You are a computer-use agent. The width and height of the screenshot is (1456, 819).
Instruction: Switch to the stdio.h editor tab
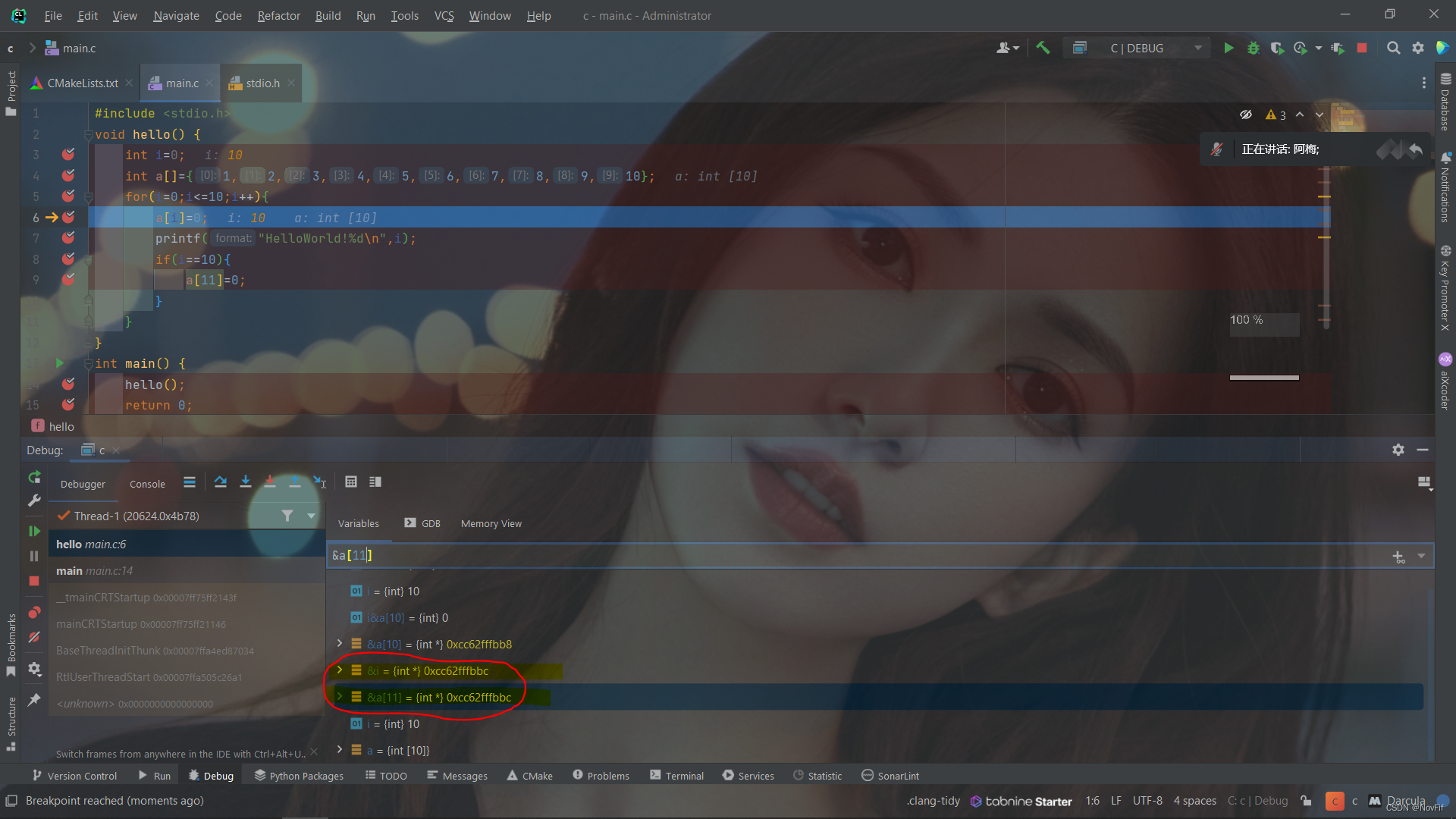pyautogui.click(x=262, y=83)
